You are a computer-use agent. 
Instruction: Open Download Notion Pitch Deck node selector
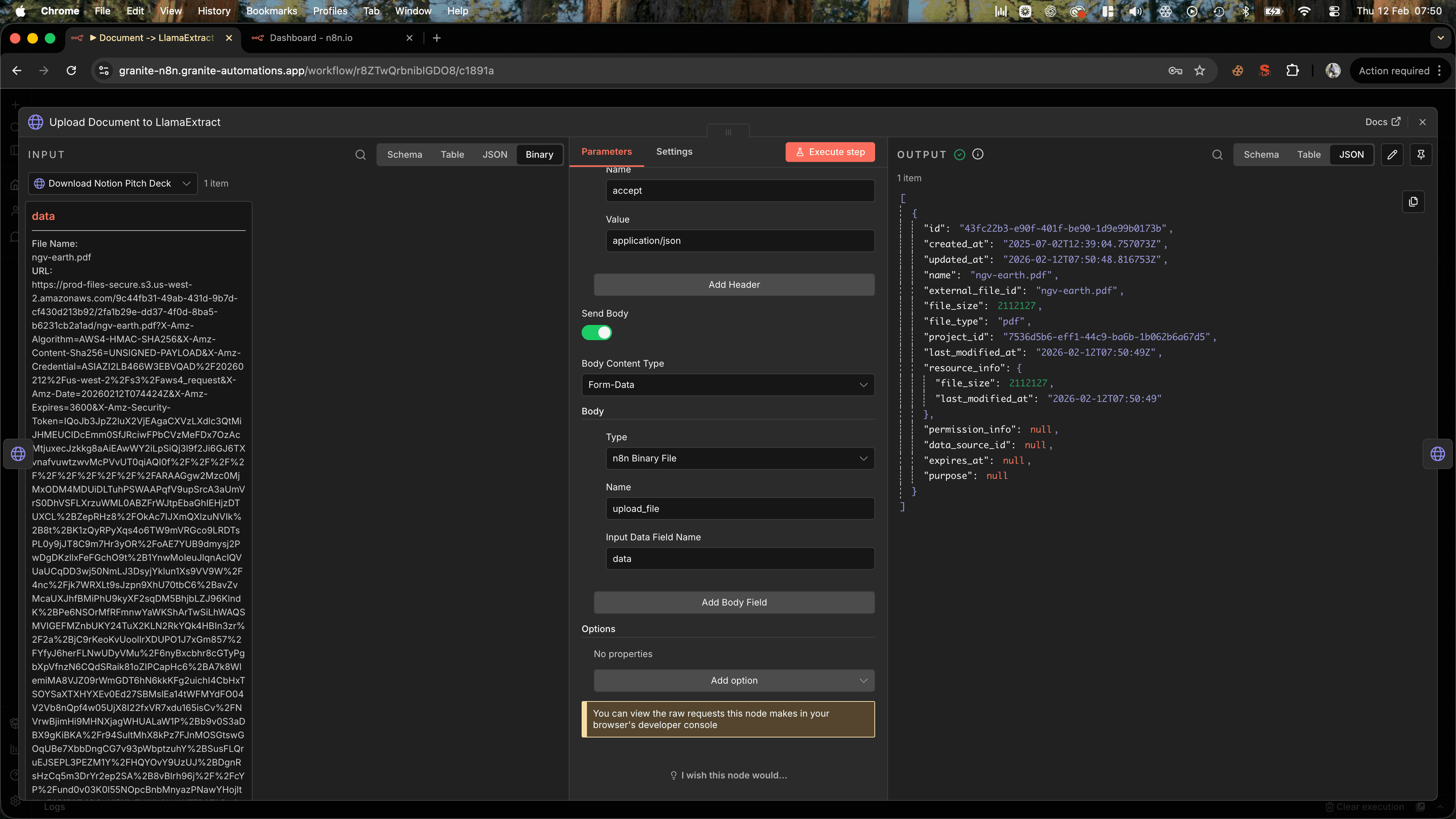pyautogui.click(x=113, y=184)
